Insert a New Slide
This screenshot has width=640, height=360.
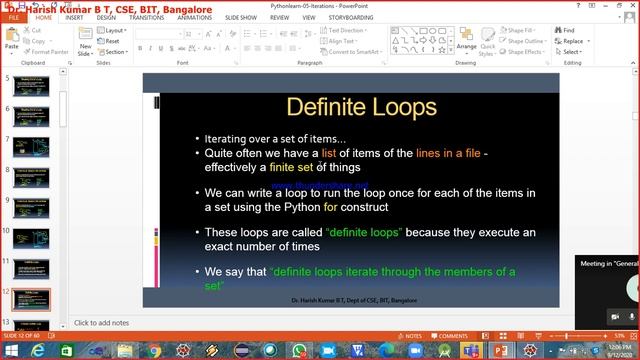[85, 42]
